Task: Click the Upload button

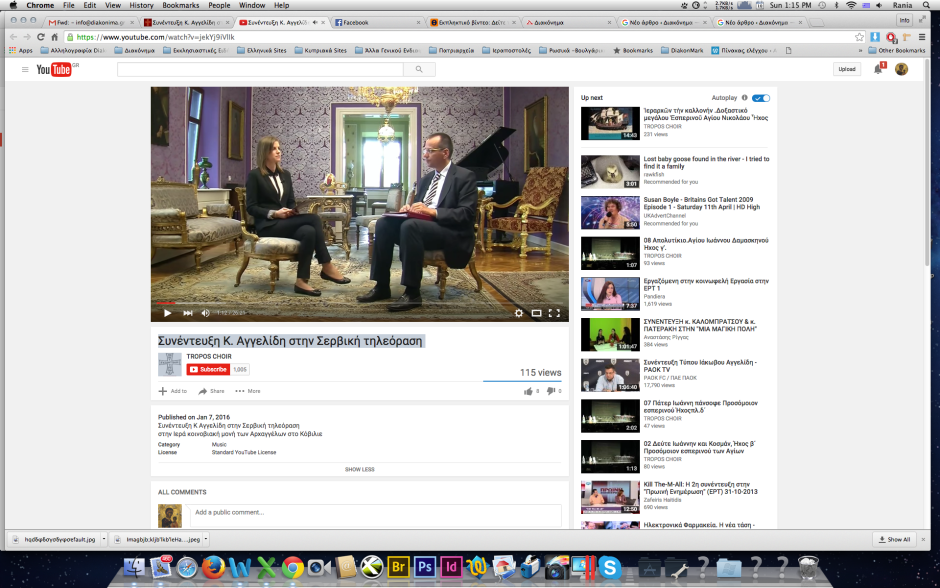Action: coord(846,69)
